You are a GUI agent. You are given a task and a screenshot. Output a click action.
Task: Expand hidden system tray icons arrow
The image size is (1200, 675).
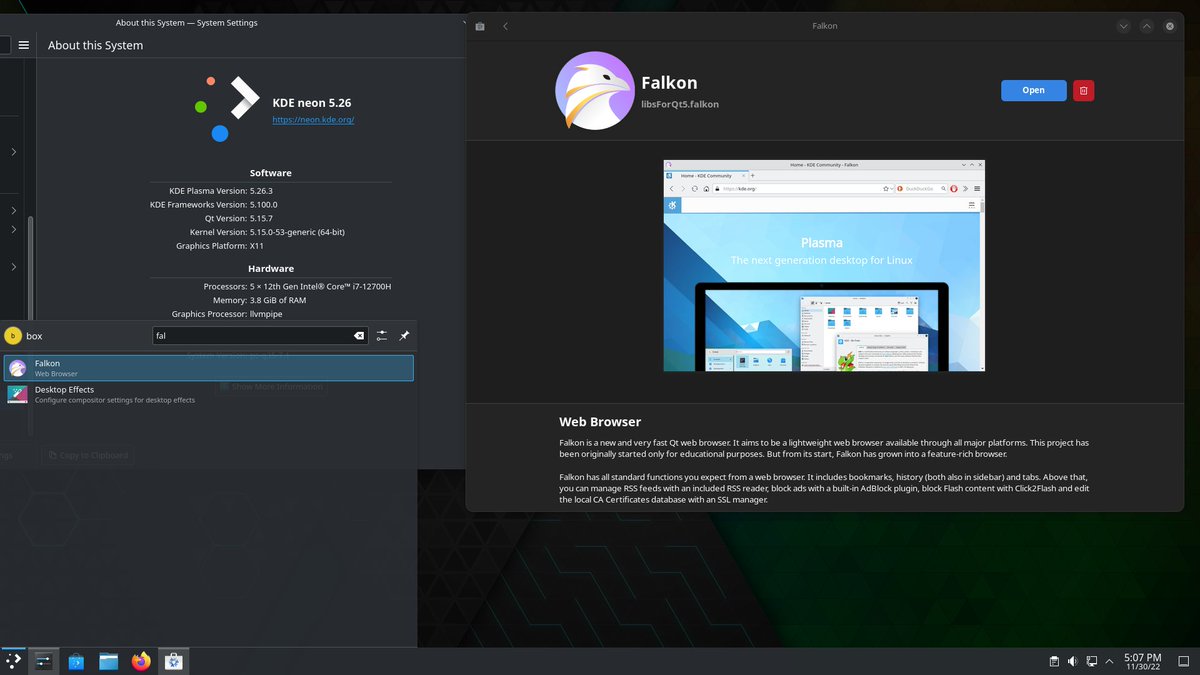click(x=1109, y=661)
